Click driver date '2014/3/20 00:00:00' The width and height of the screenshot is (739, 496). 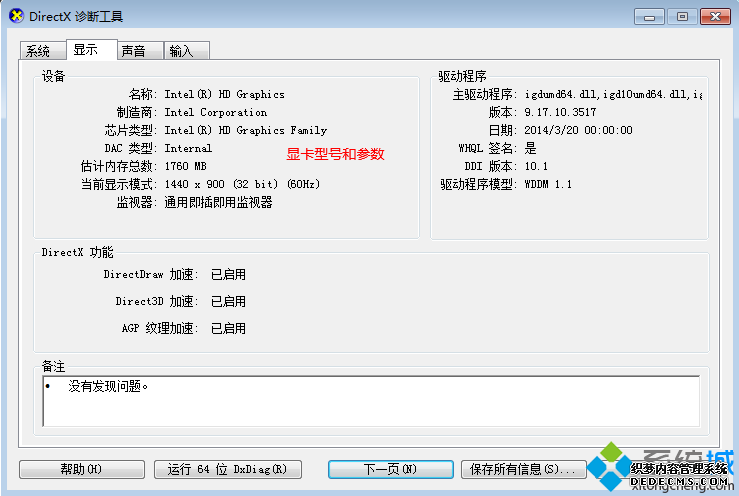[578, 130]
